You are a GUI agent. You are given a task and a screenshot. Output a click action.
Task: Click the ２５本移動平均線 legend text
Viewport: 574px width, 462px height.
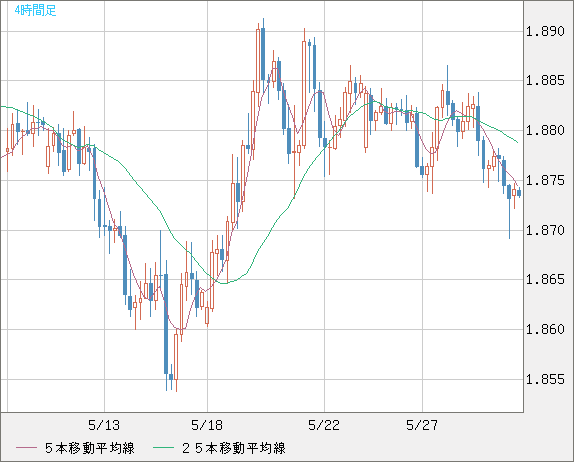coord(234,448)
